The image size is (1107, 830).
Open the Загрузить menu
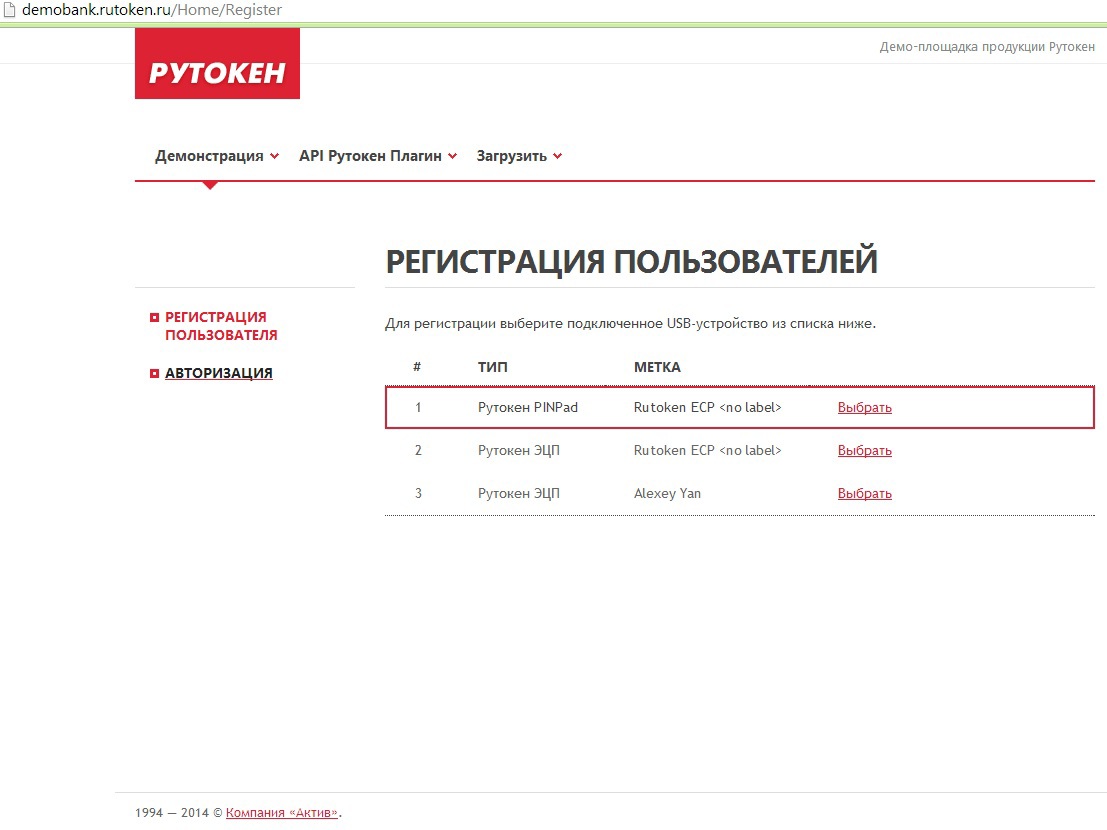click(x=511, y=156)
